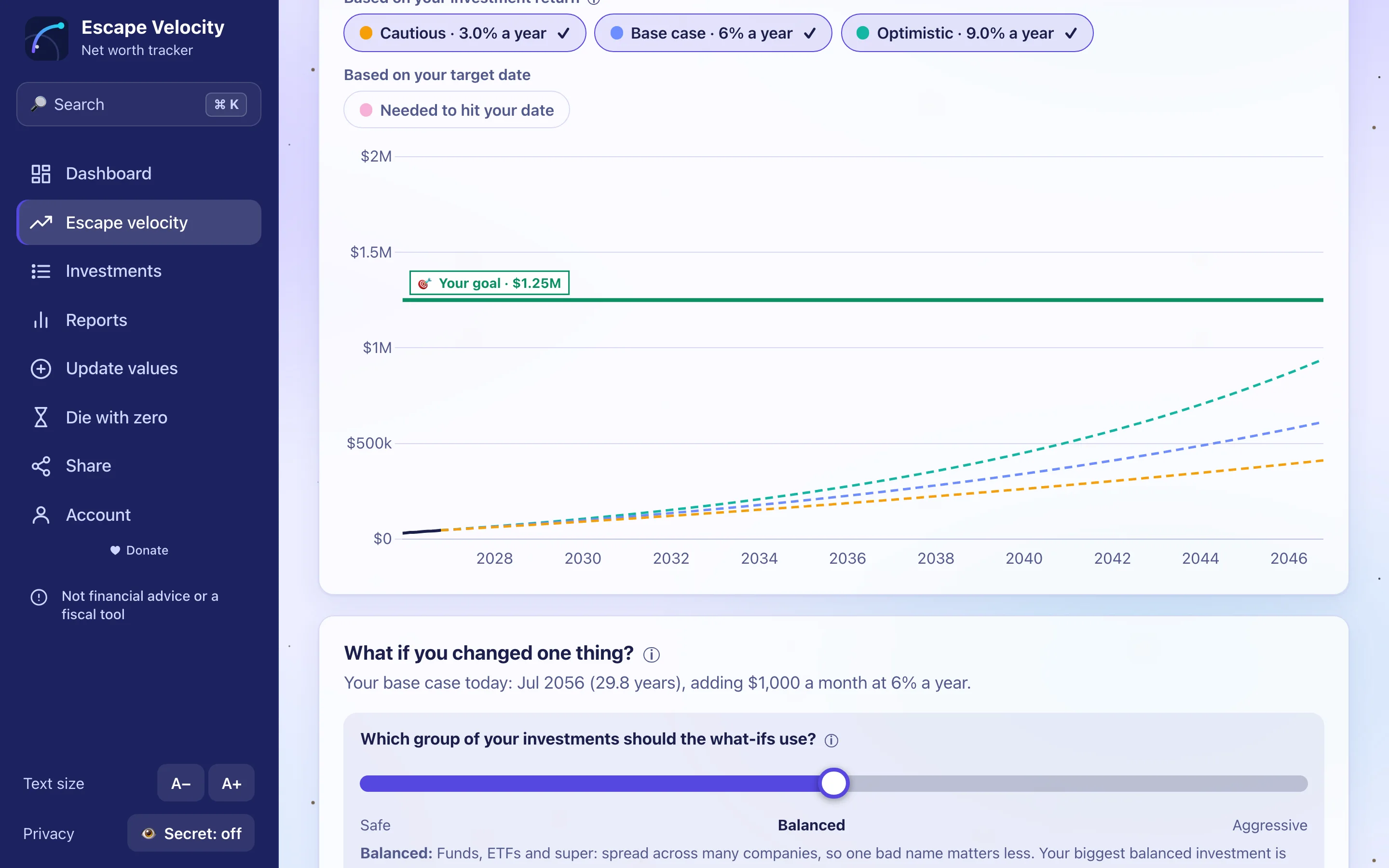Viewport: 1389px width, 868px height.
Task: Click the investment group slider handle
Action: (x=834, y=784)
